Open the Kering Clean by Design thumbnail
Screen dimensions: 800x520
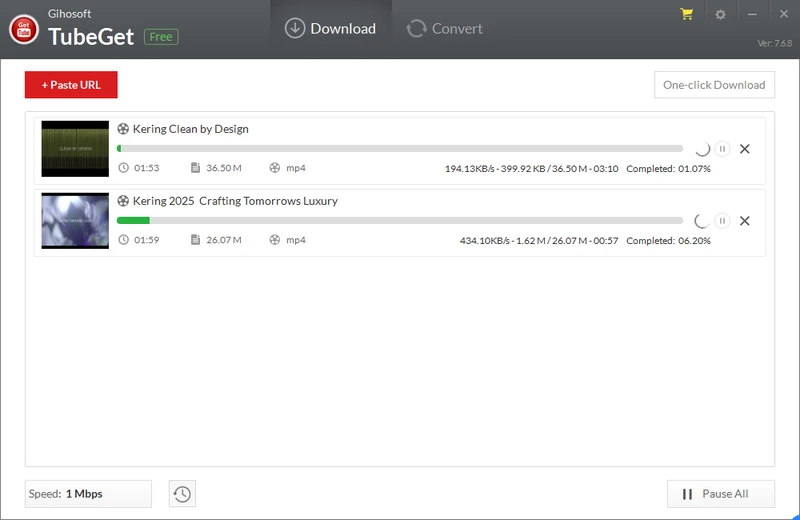click(x=75, y=148)
